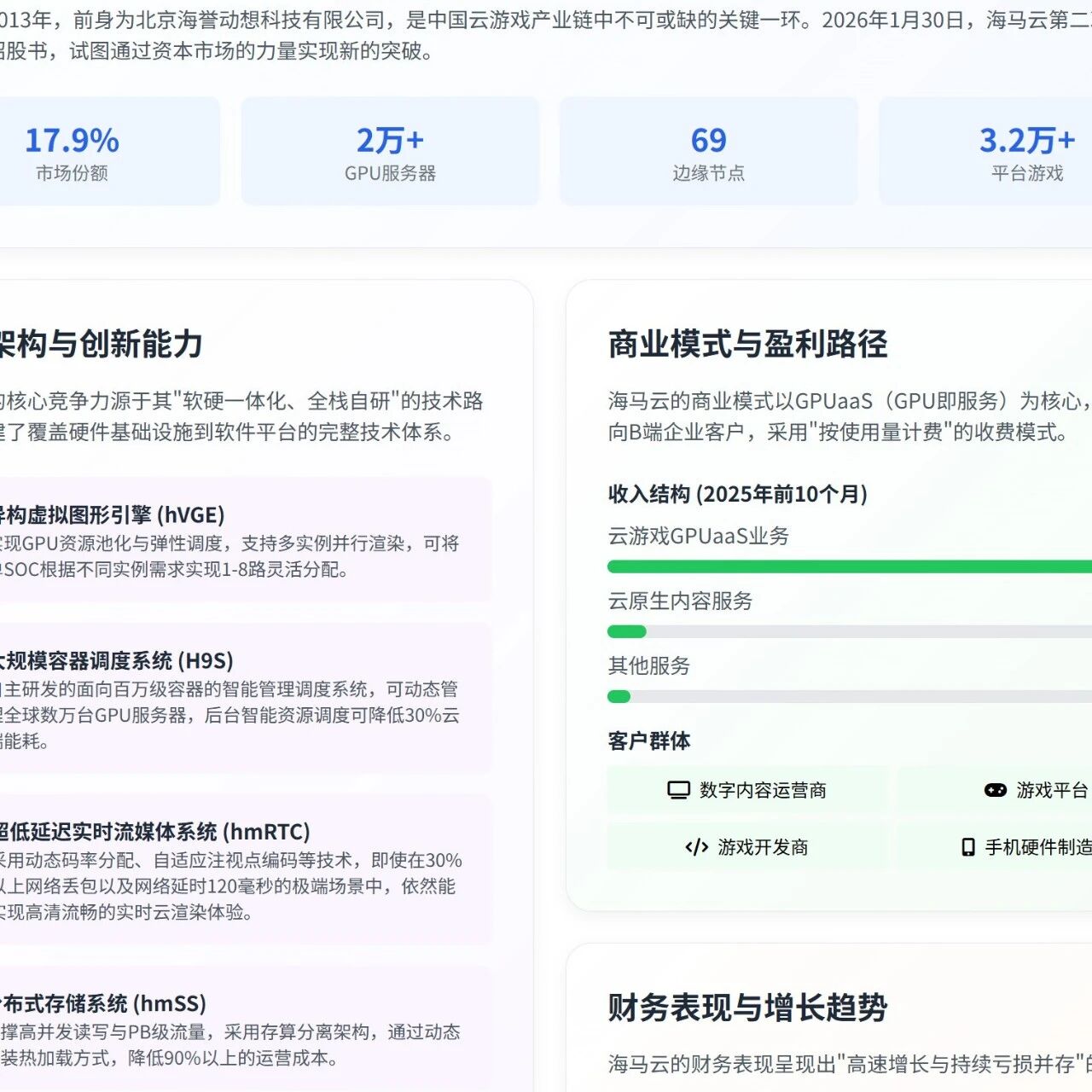Click the hmSS description mentioning 降低90%以上
The width and height of the screenshot is (1092, 1092).
click(230, 1045)
